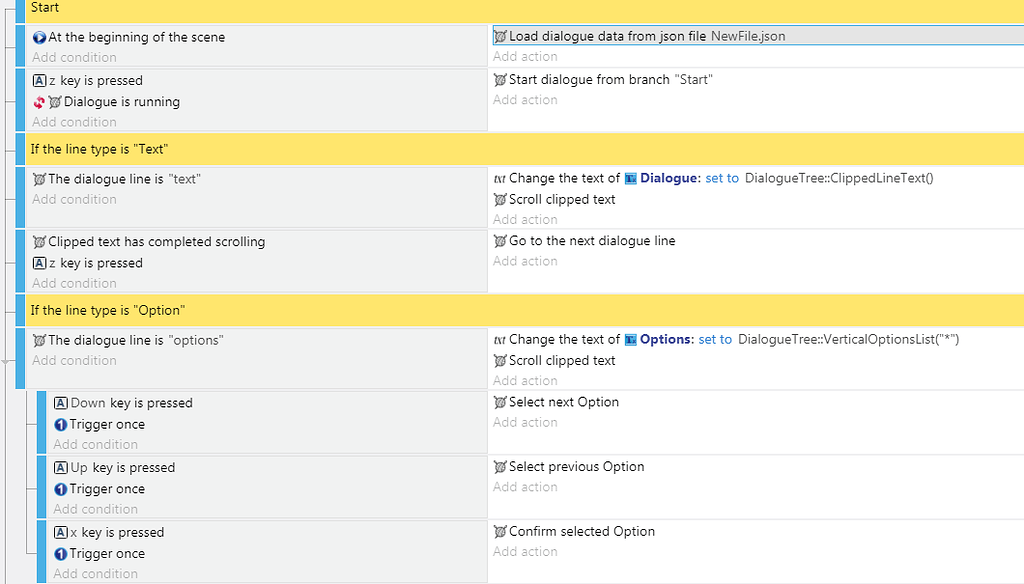Image resolution: width=1024 pixels, height=584 pixels.
Task: Click the icon beside "Confirm selected Option"
Action: click(500, 531)
